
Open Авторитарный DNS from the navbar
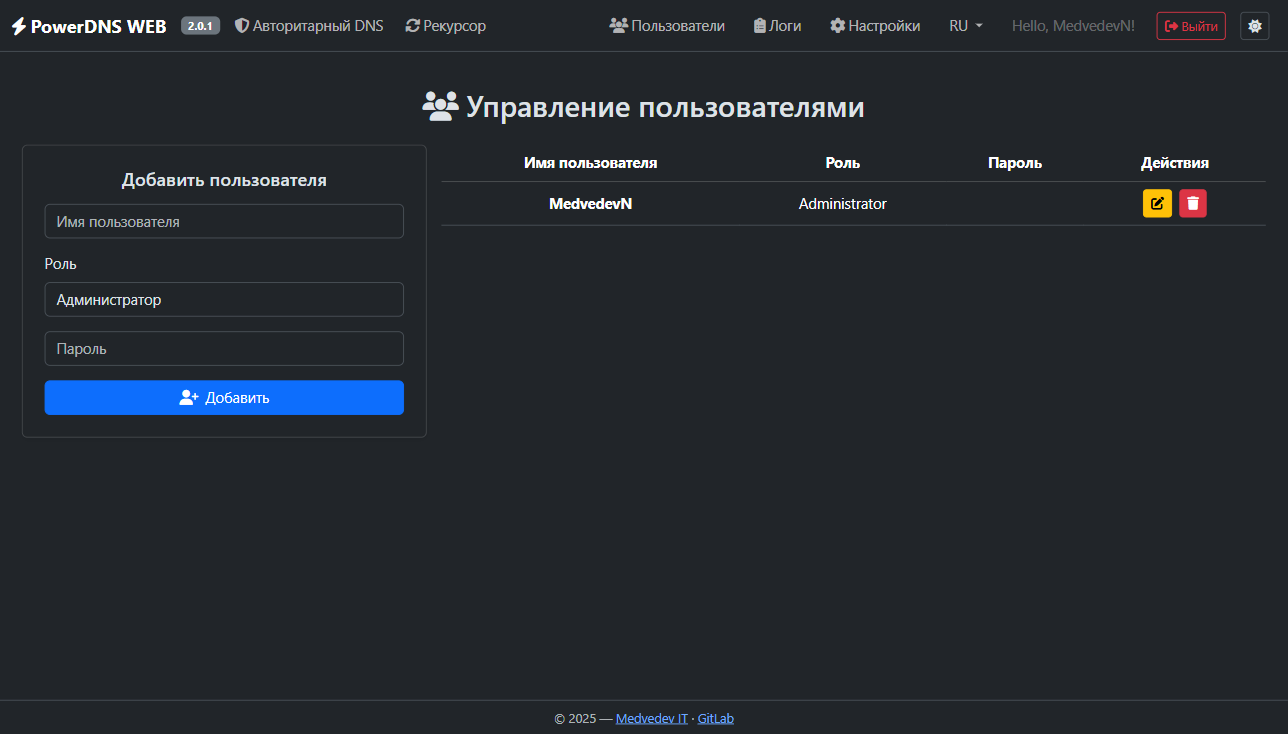pos(309,26)
